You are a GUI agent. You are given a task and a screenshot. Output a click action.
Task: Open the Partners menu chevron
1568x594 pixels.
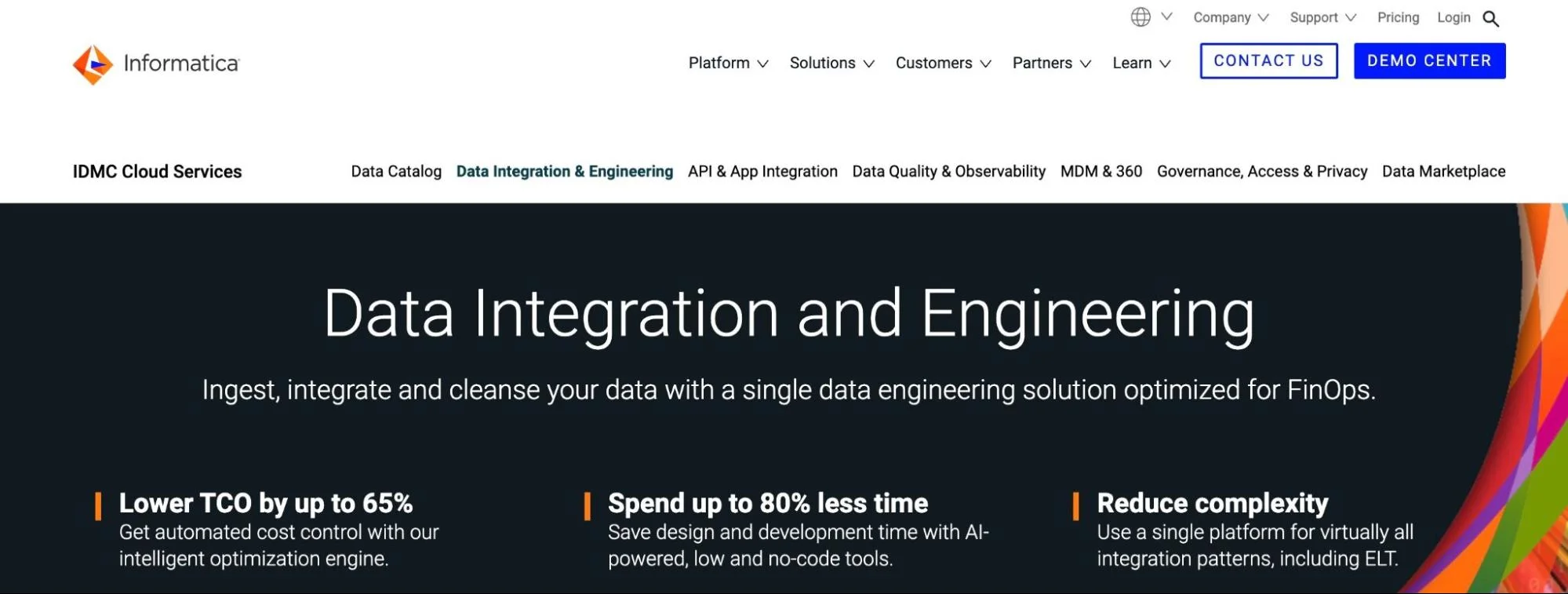1086,64
